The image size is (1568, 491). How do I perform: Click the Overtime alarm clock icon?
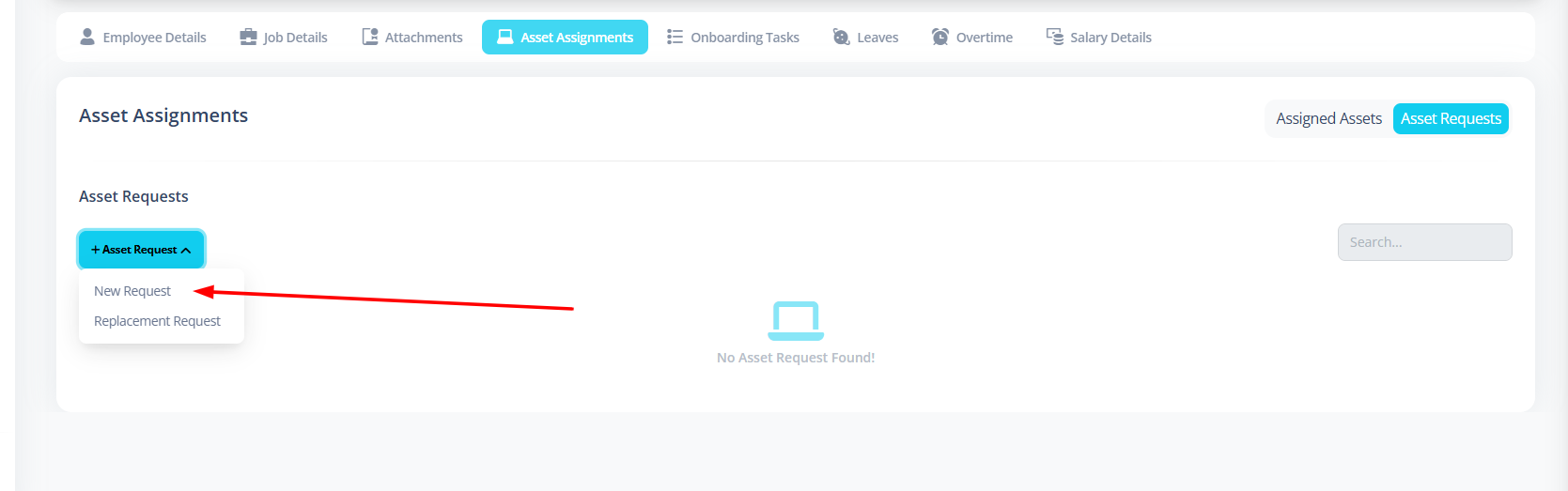point(940,37)
